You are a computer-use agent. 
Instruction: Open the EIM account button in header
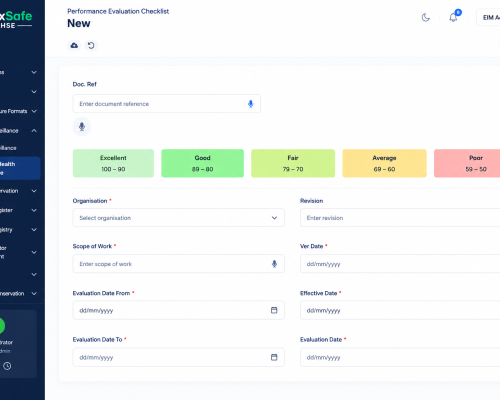488,17
